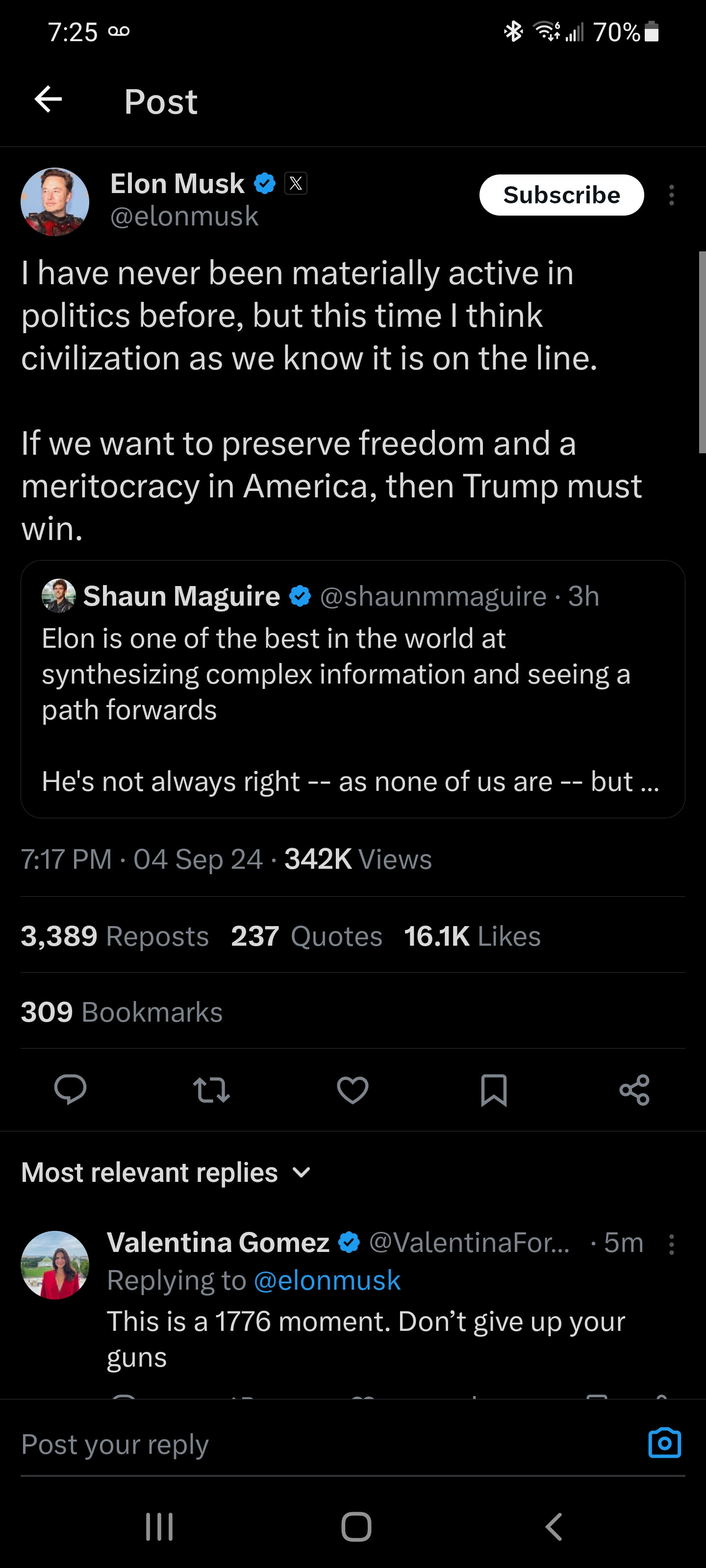The height and width of the screenshot is (1568, 706).
Task: Bookmark the post with bookmark icon
Action: point(493,1089)
